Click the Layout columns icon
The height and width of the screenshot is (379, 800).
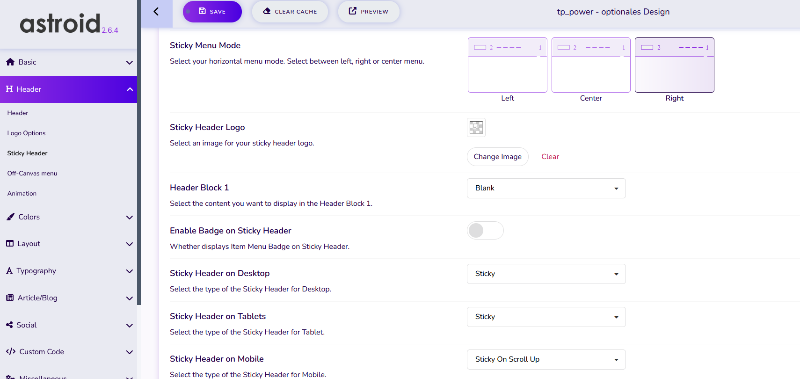click(10, 244)
